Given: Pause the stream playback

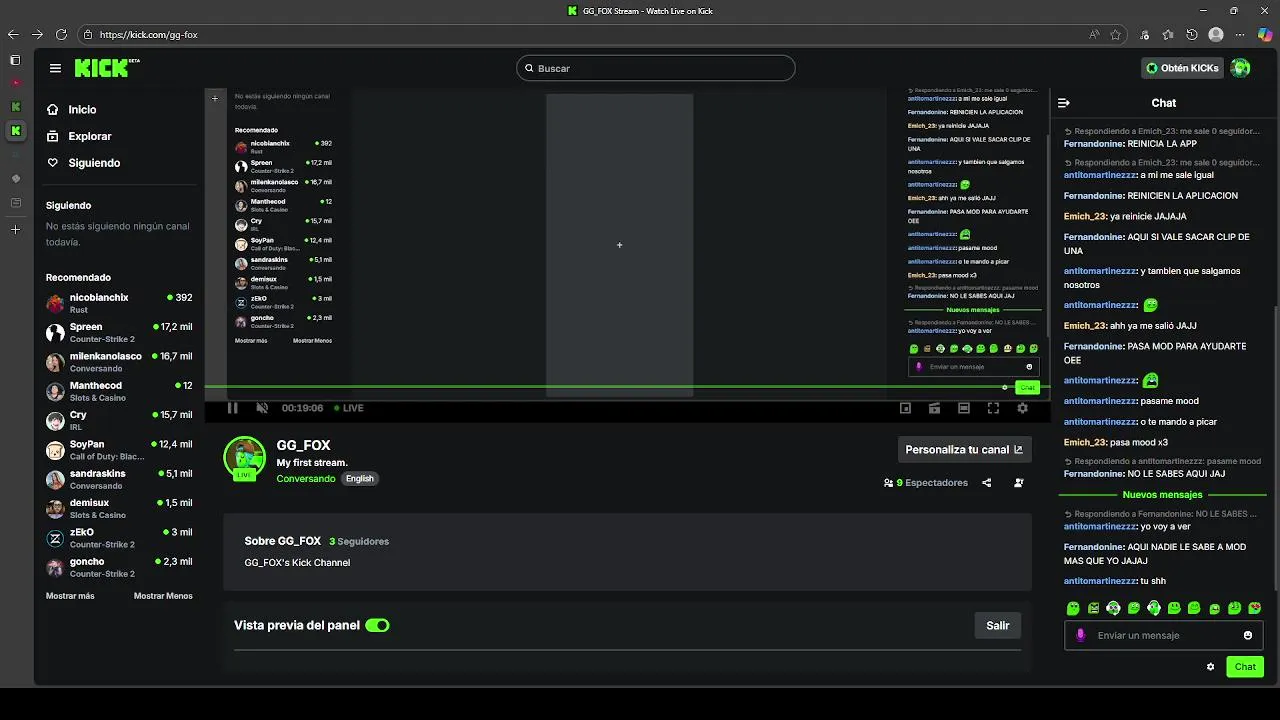Looking at the screenshot, I should pos(232,408).
